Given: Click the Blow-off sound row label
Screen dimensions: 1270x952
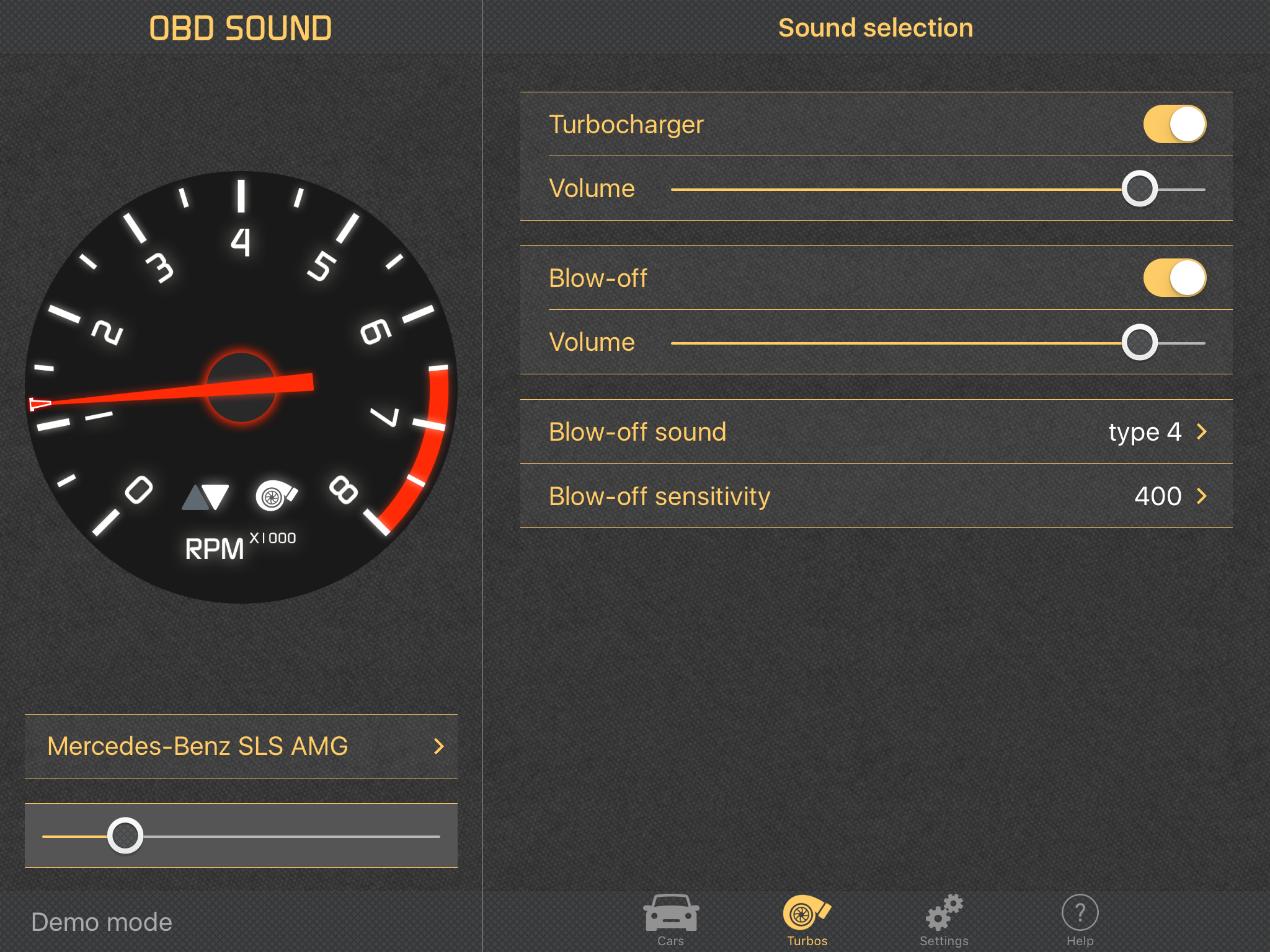Looking at the screenshot, I should [x=637, y=432].
